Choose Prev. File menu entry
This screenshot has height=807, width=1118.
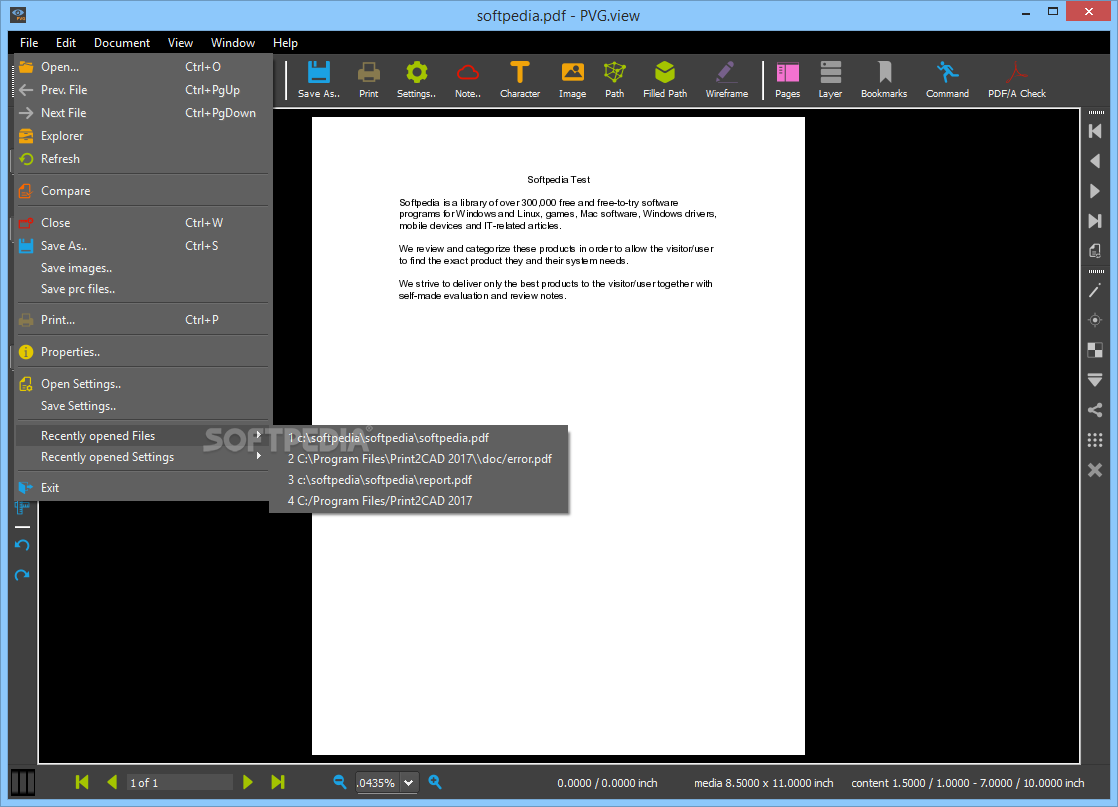click(x=143, y=90)
